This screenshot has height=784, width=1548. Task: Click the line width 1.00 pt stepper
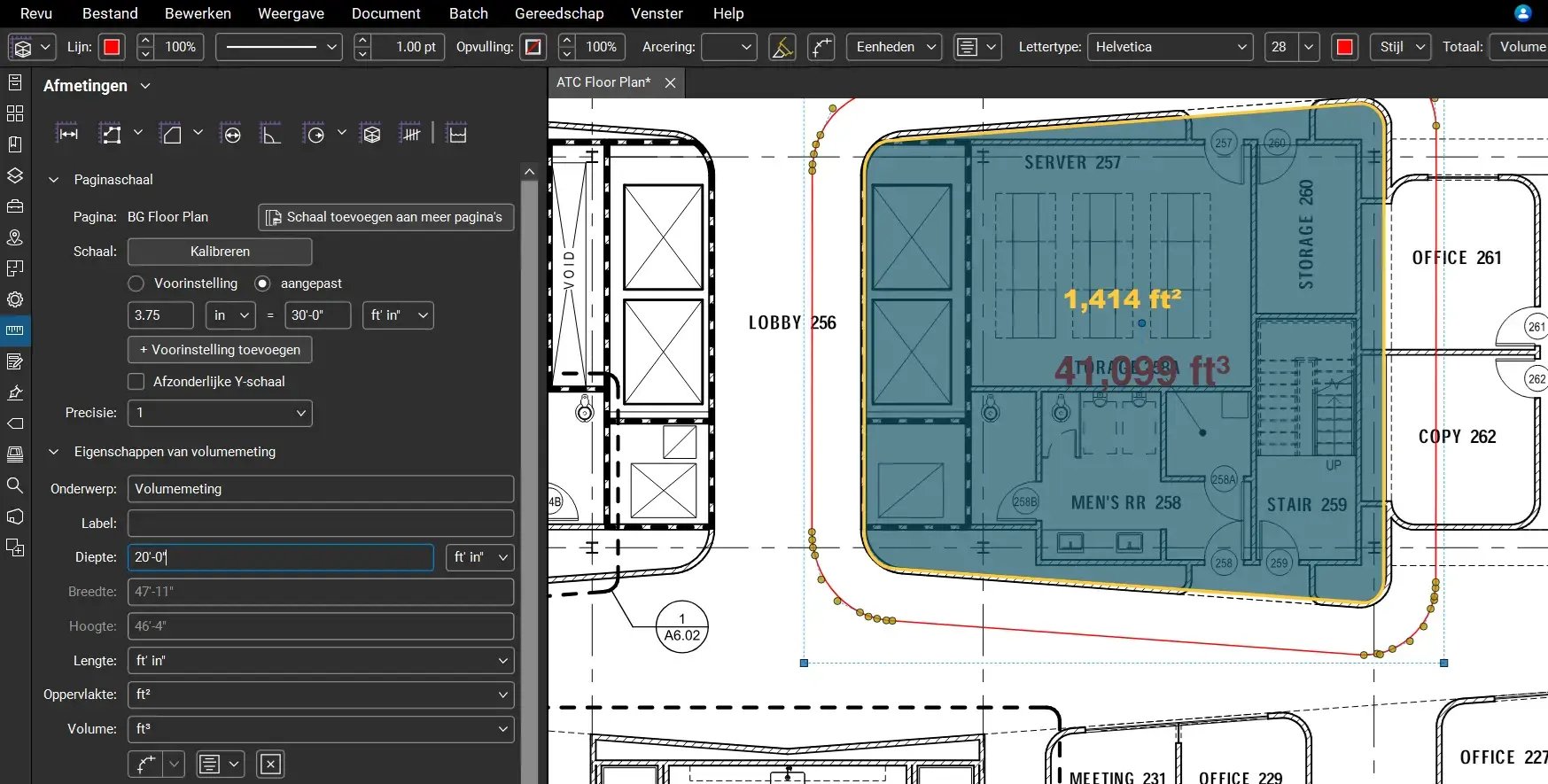pos(362,47)
